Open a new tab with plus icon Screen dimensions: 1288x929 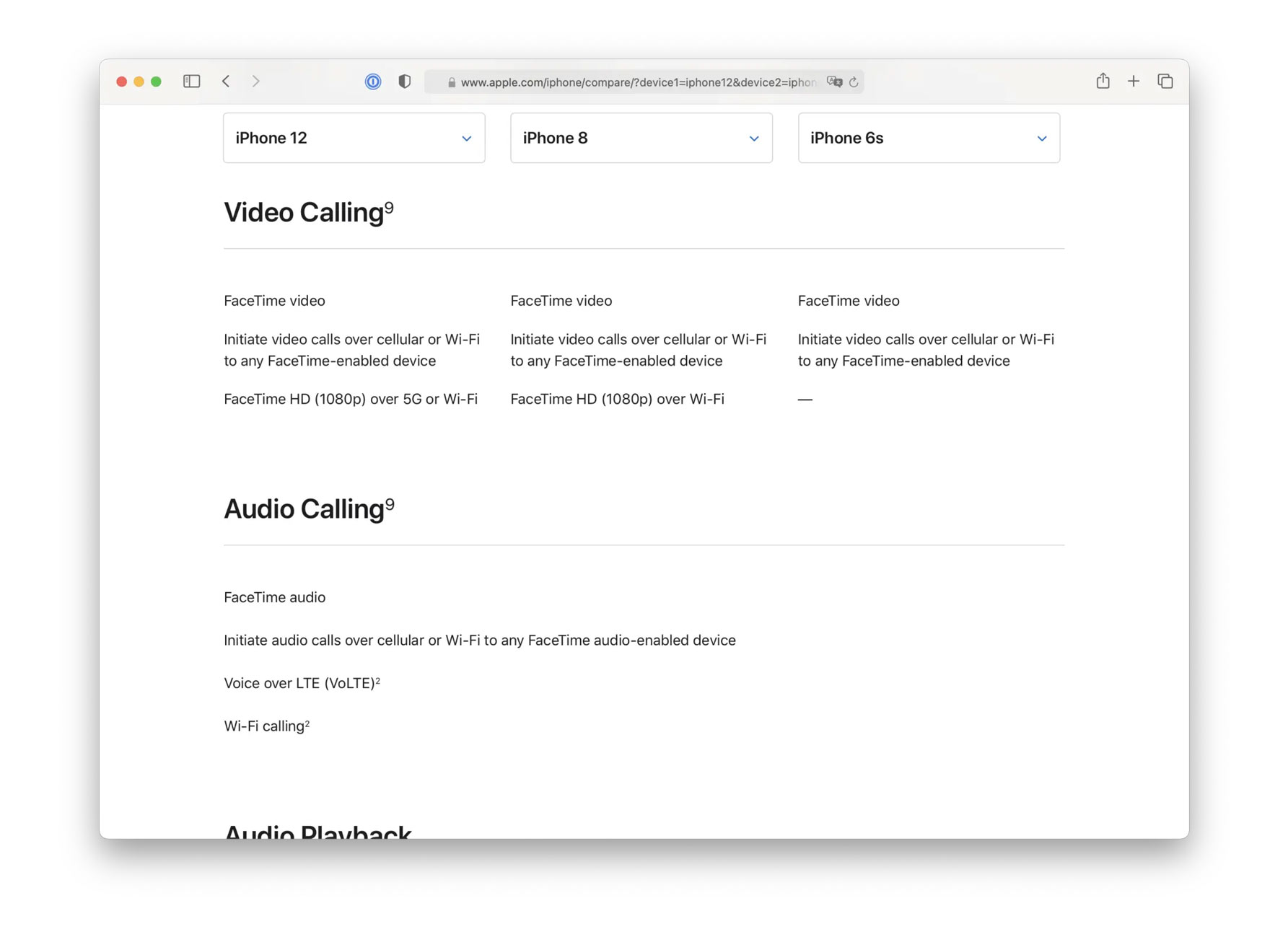tap(1134, 82)
